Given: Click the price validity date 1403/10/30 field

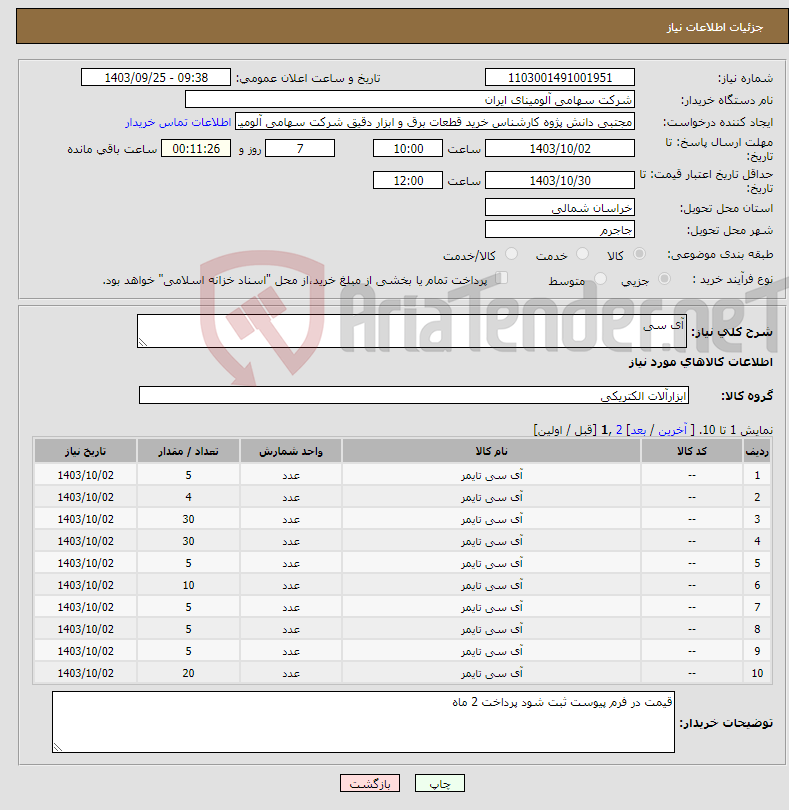Looking at the screenshot, I should [x=560, y=180].
